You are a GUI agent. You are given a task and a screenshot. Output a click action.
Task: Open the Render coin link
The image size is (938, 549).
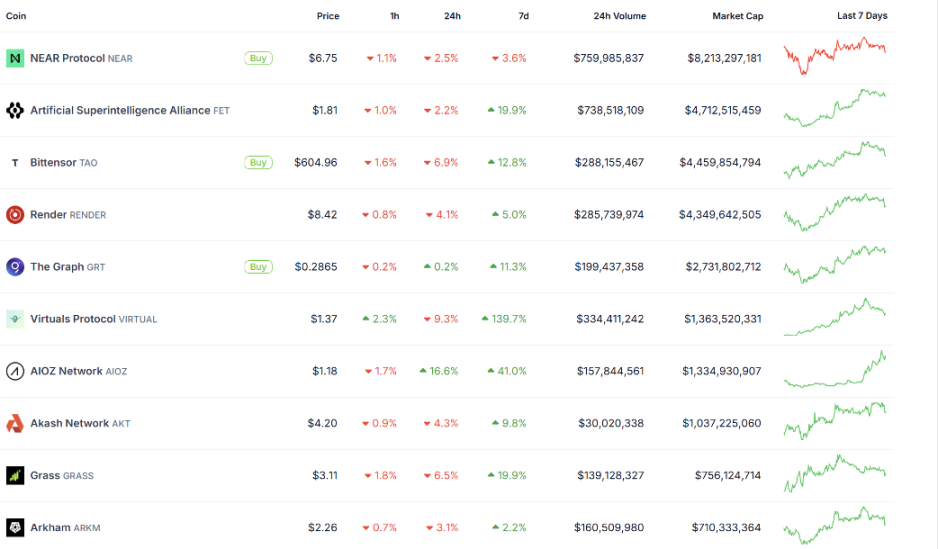(68, 215)
